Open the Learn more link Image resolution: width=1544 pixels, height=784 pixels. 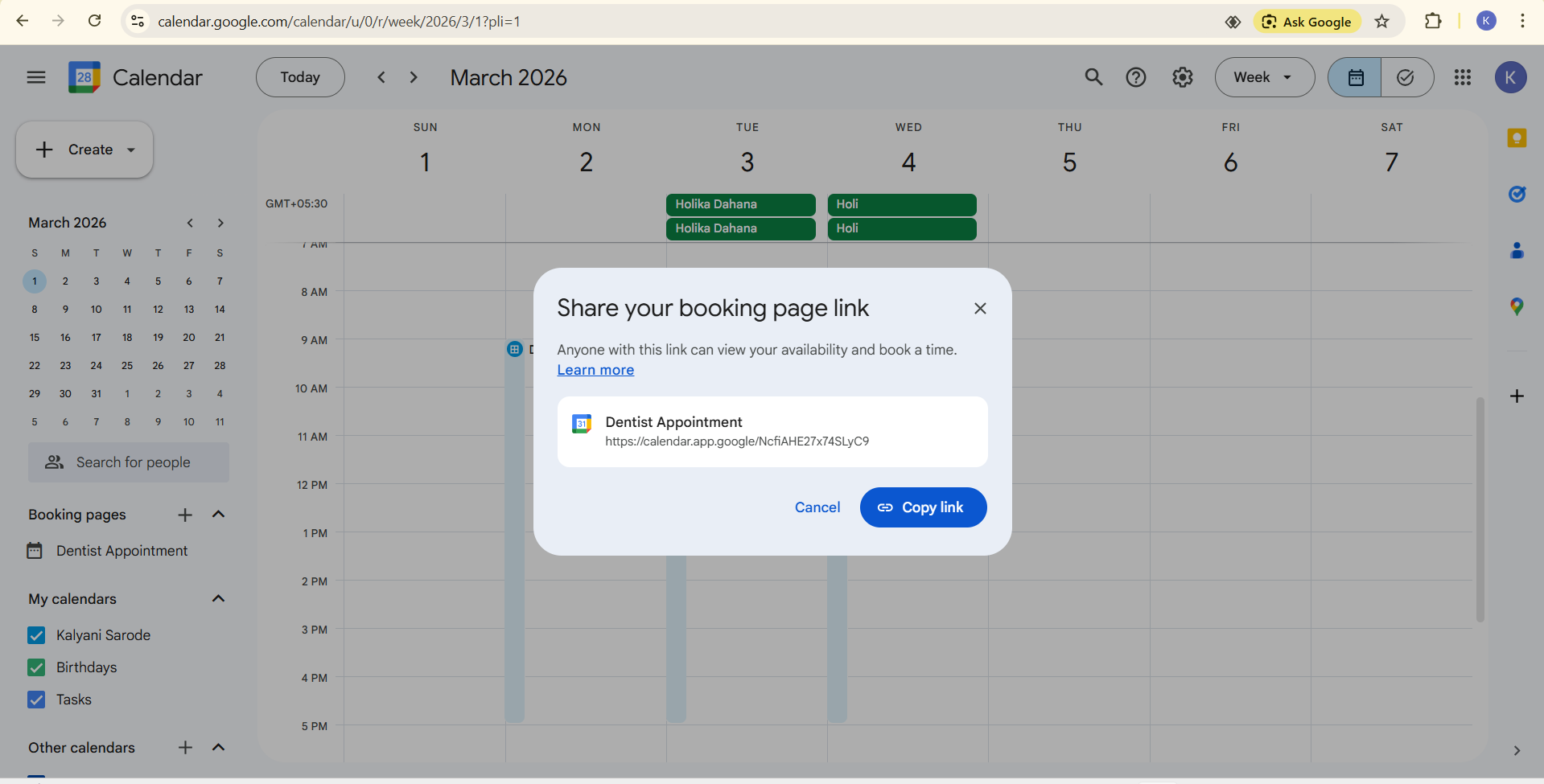(595, 370)
